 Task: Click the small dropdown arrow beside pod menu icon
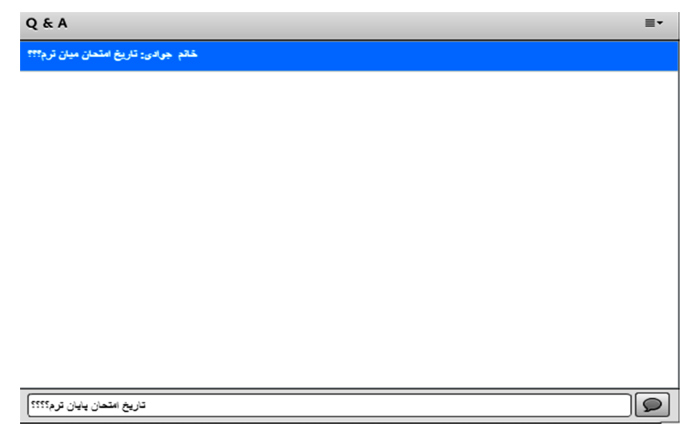tap(660, 23)
